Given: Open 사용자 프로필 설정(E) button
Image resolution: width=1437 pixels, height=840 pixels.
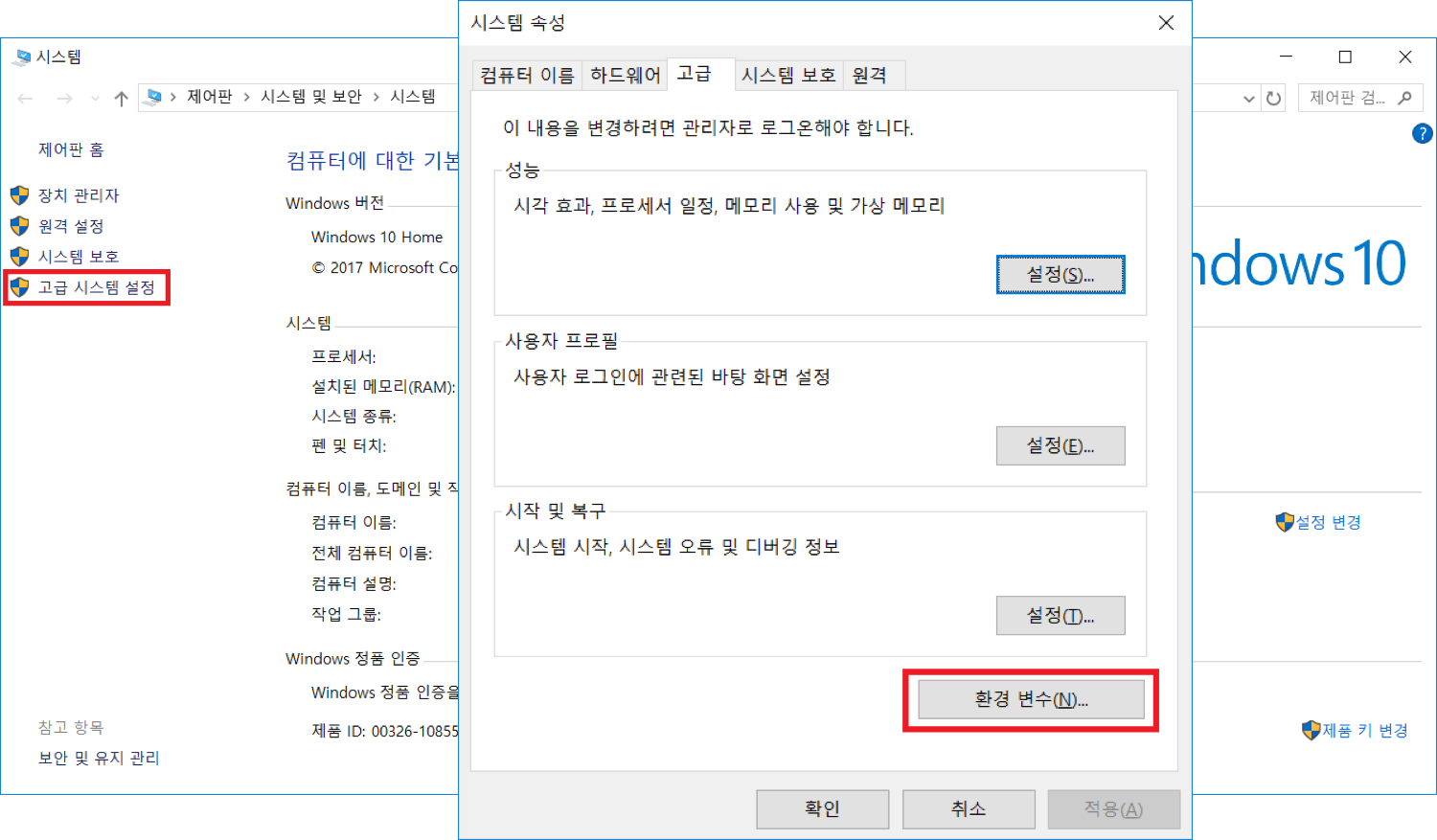Looking at the screenshot, I should coord(1061,445).
